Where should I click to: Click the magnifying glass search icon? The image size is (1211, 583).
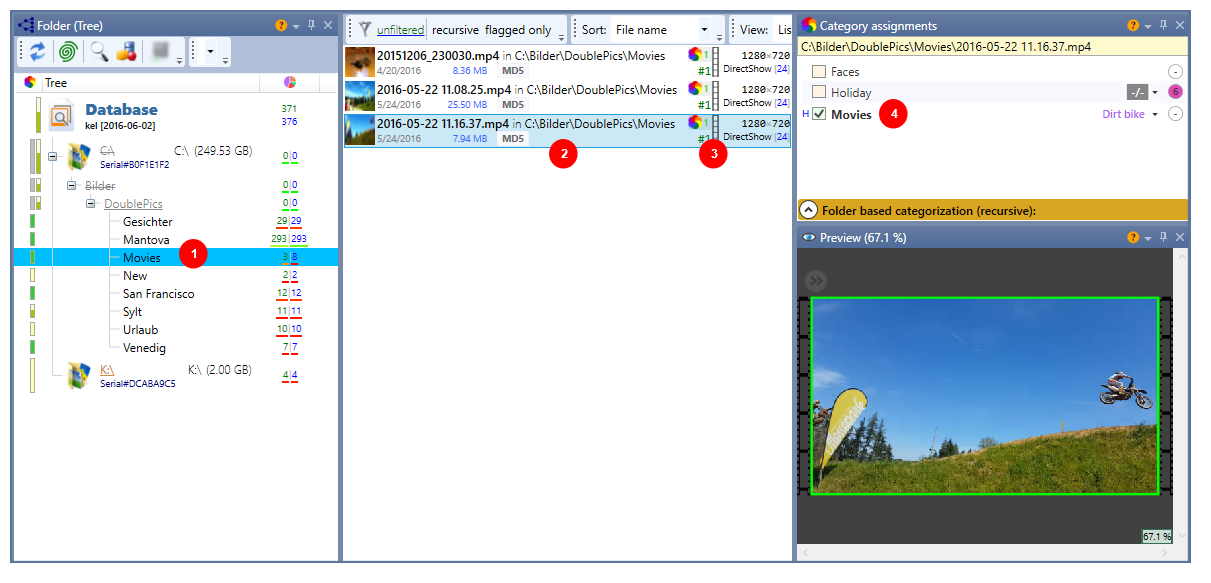point(99,52)
